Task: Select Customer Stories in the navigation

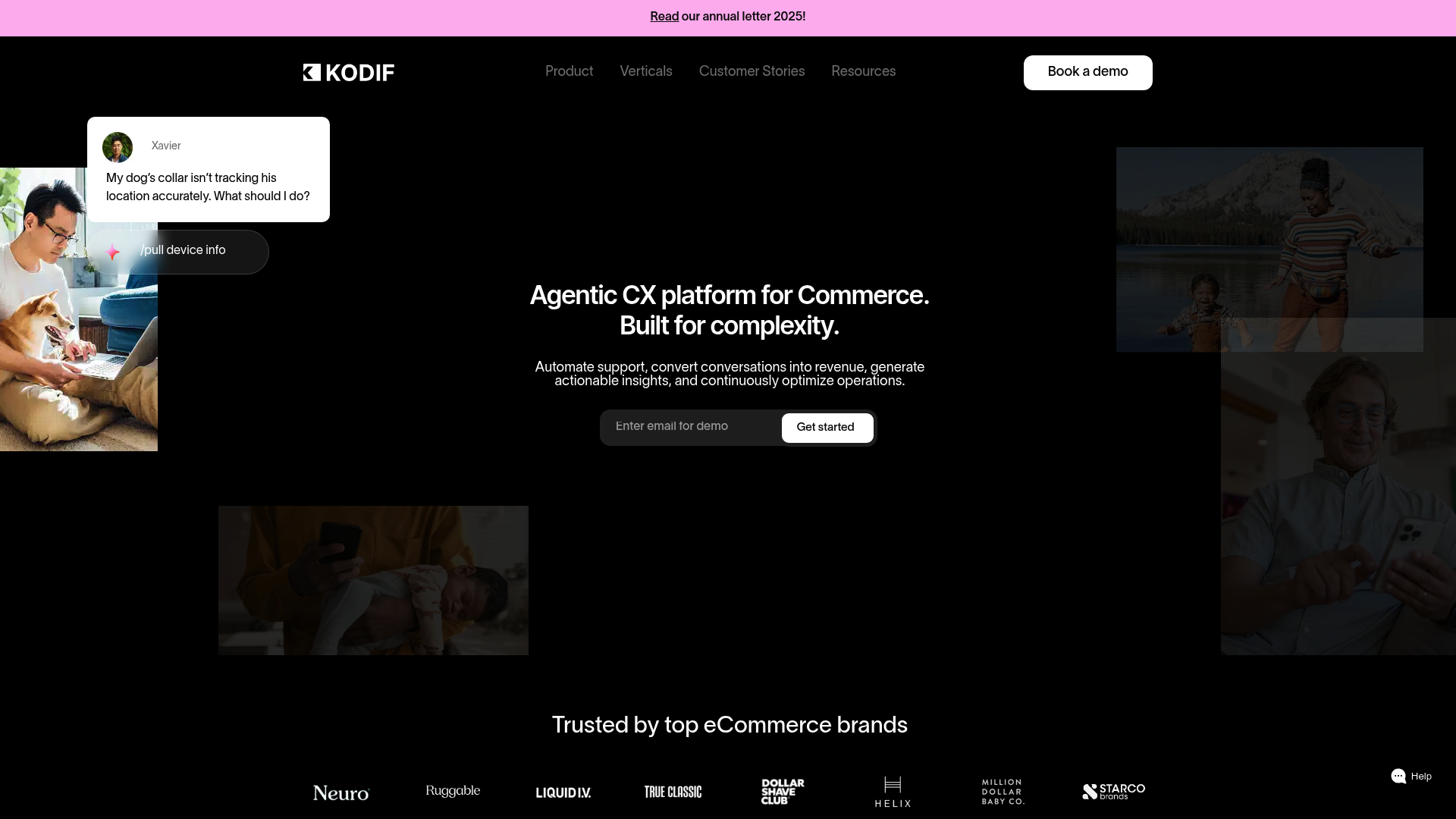Action: [x=752, y=72]
